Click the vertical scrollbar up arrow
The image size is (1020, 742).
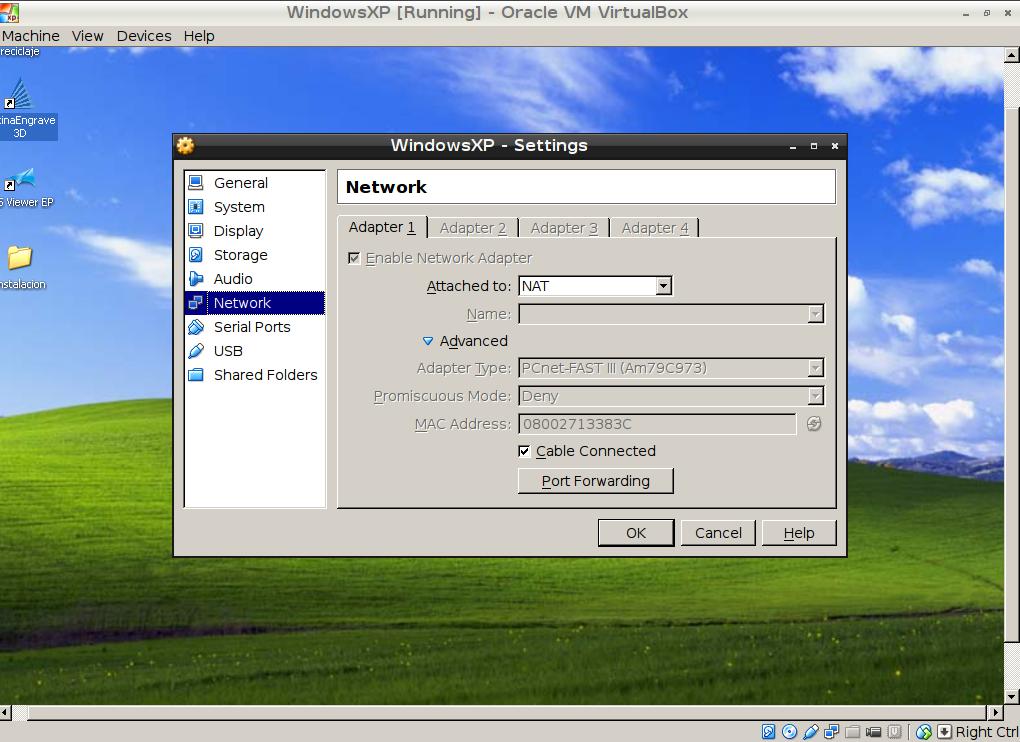click(1012, 55)
